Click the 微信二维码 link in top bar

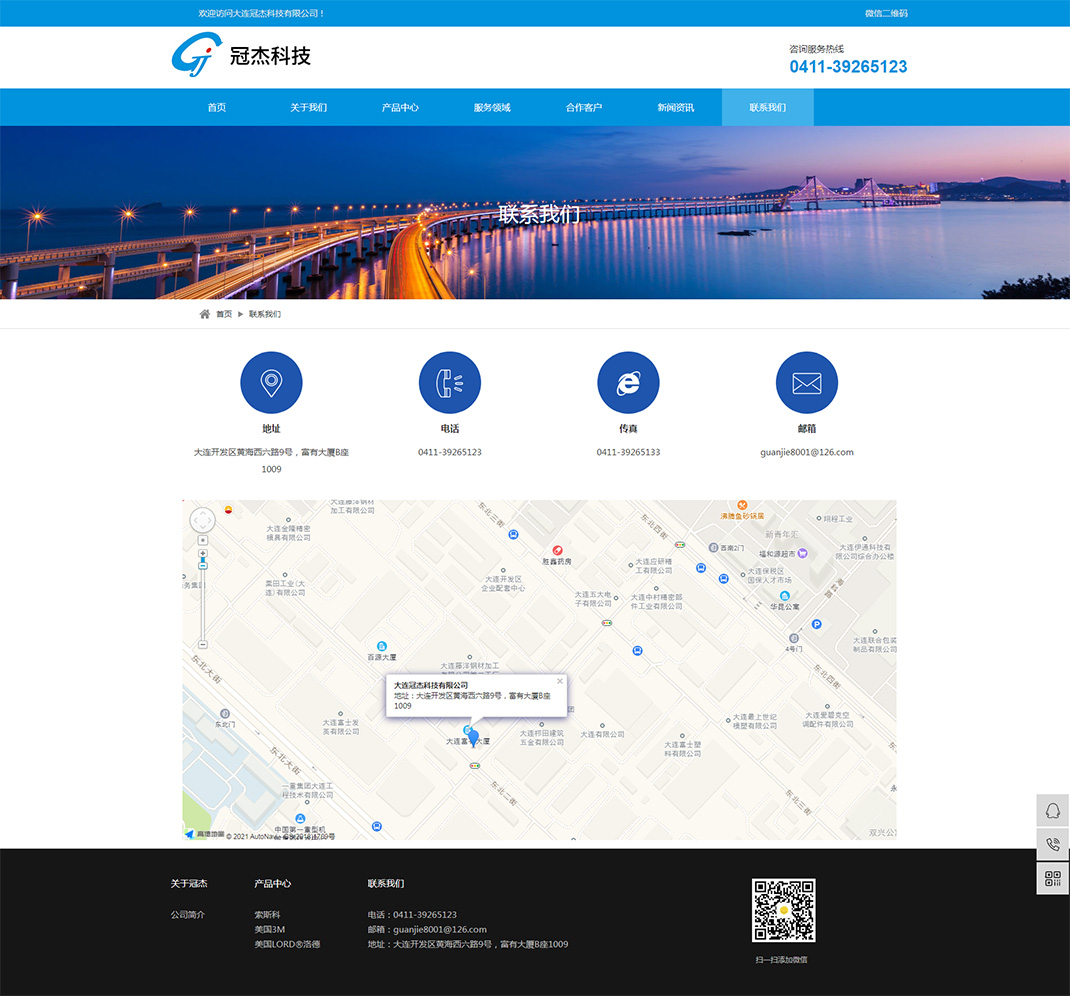[x=886, y=13]
